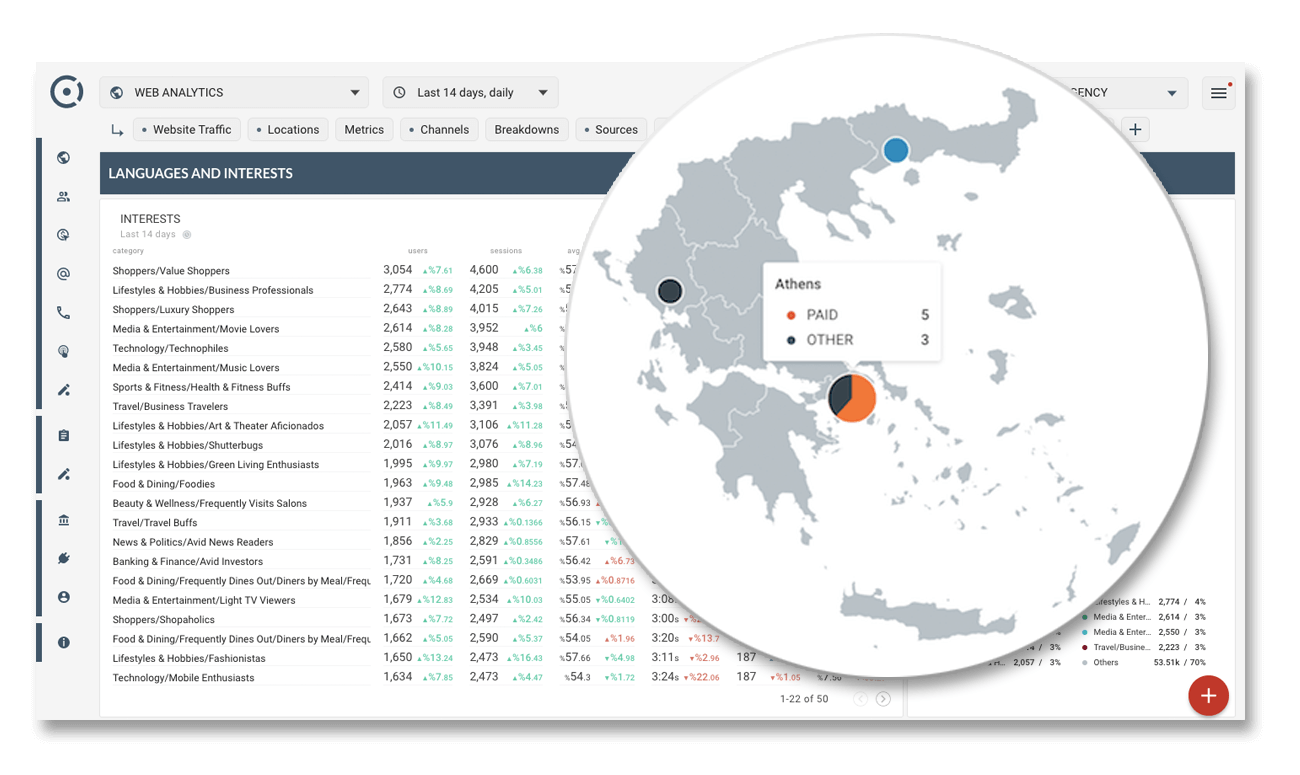
Task: Open the agency dropdown at top right
Action: coord(1120,93)
